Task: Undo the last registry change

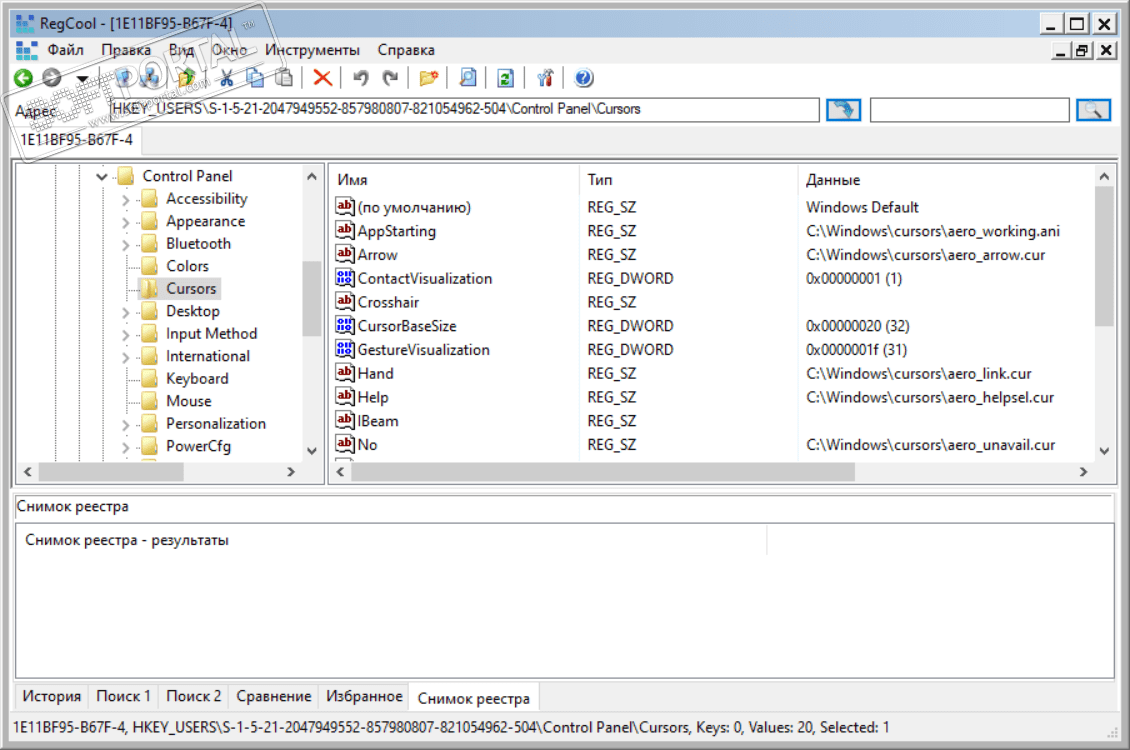Action: tap(360, 78)
